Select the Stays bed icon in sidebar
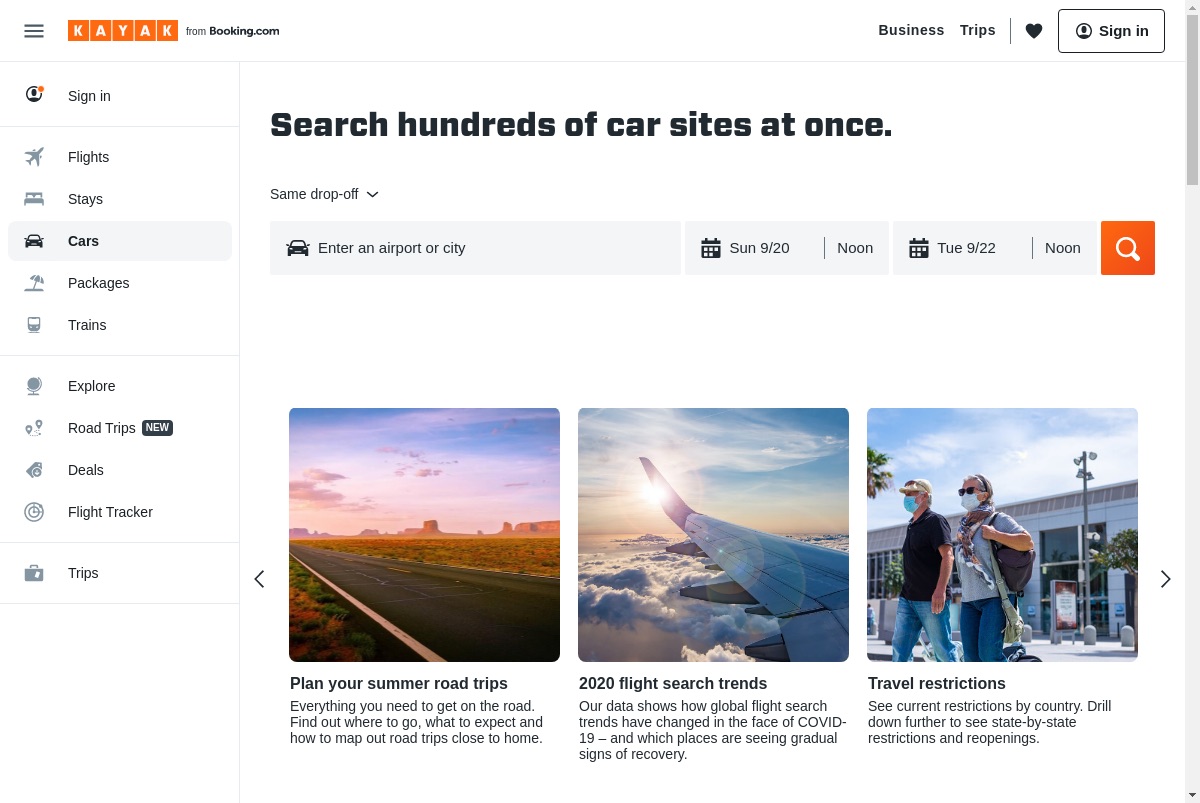The width and height of the screenshot is (1200, 803). click(34, 199)
